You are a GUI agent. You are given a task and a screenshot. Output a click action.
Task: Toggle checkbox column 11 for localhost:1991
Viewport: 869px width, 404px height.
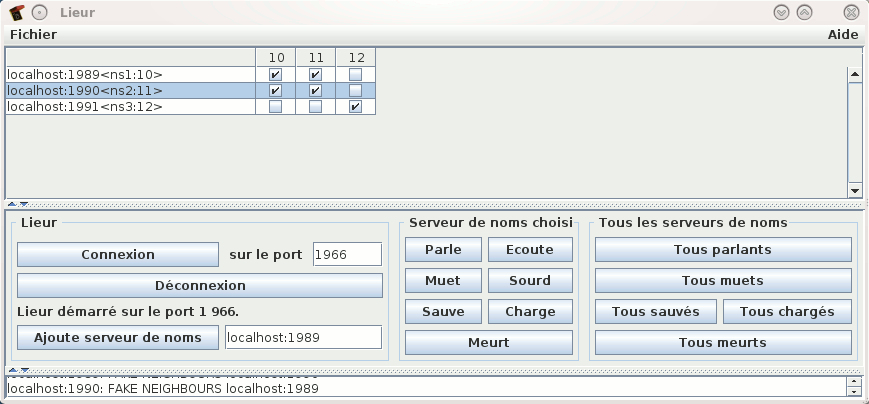(x=315, y=106)
